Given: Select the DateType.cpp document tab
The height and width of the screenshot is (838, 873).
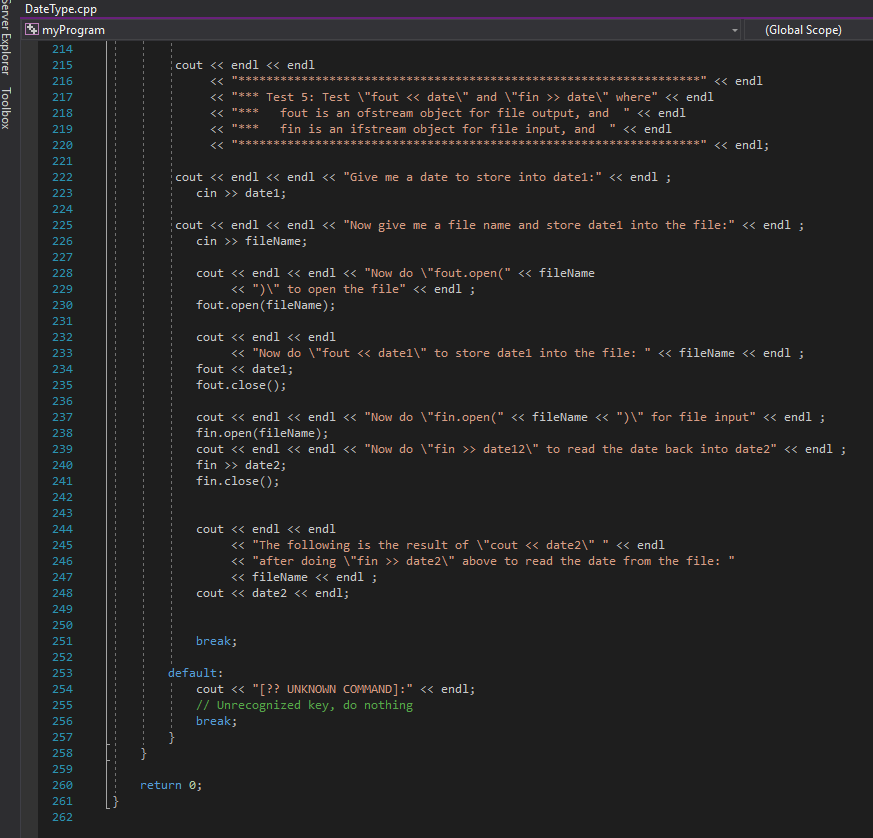Looking at the screenshot, I should click(60, 9).
